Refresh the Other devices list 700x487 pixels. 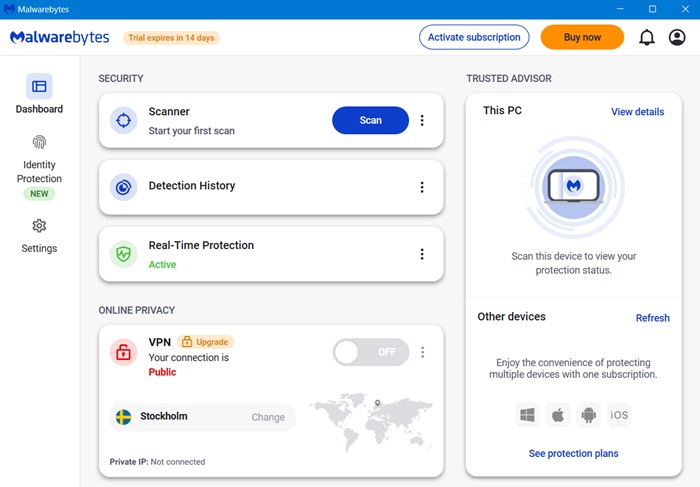click(x=653, y=318)
